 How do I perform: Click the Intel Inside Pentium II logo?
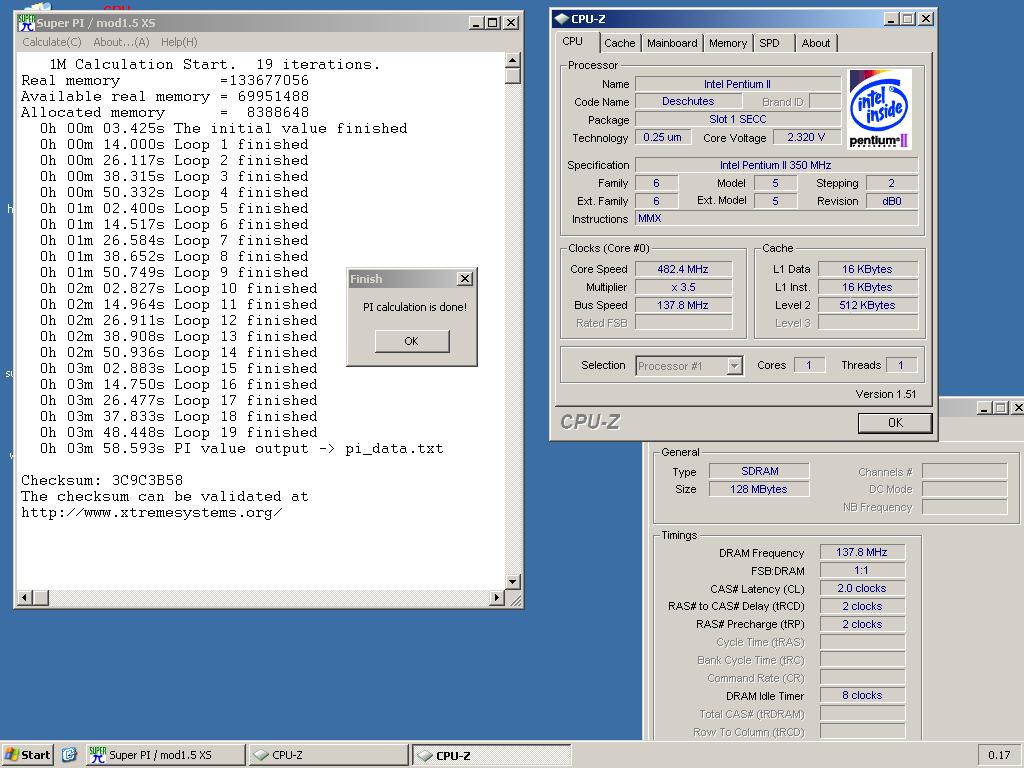point(879,110)
